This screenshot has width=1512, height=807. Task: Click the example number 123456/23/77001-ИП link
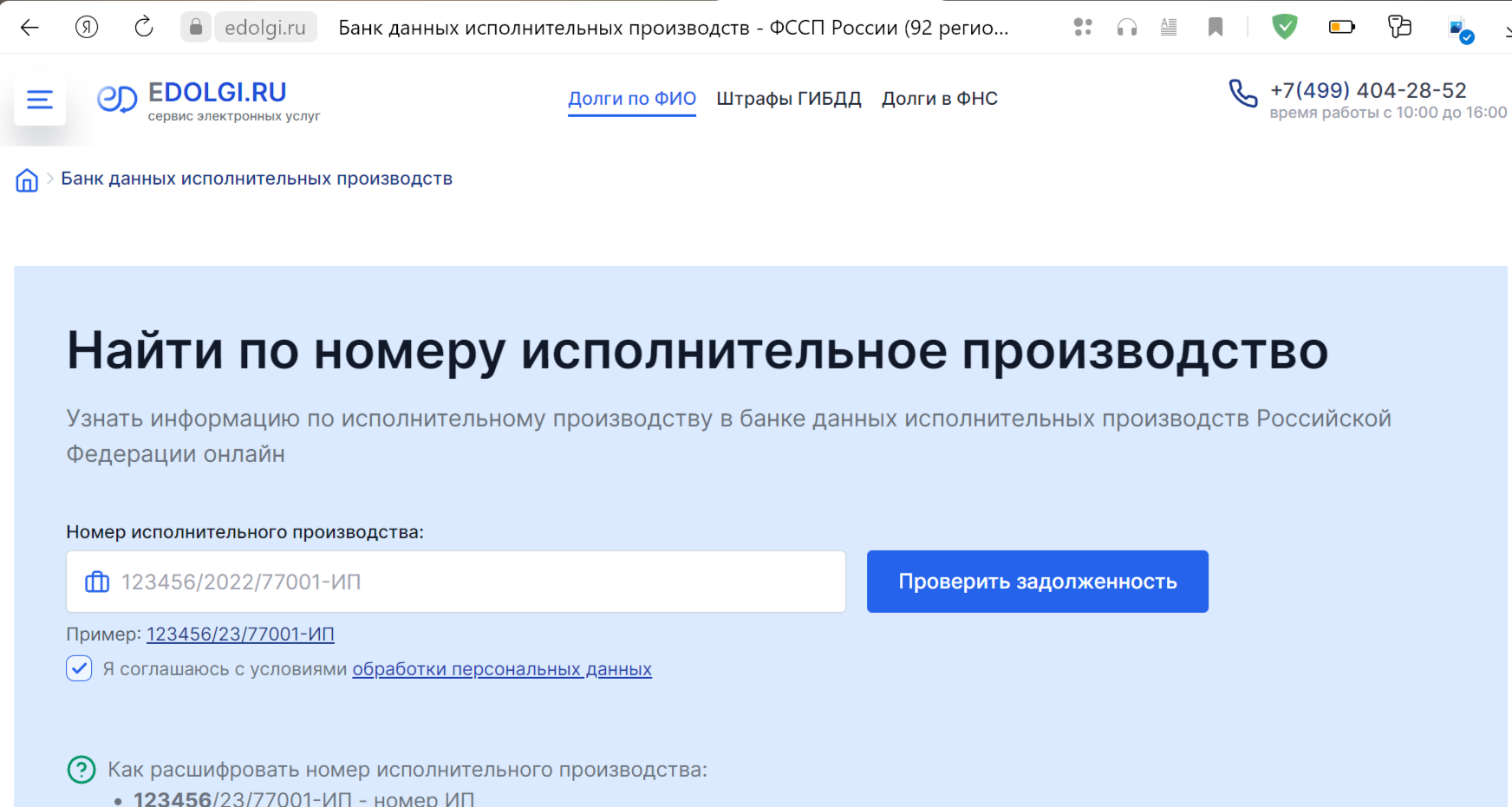(x=240, y=635)
